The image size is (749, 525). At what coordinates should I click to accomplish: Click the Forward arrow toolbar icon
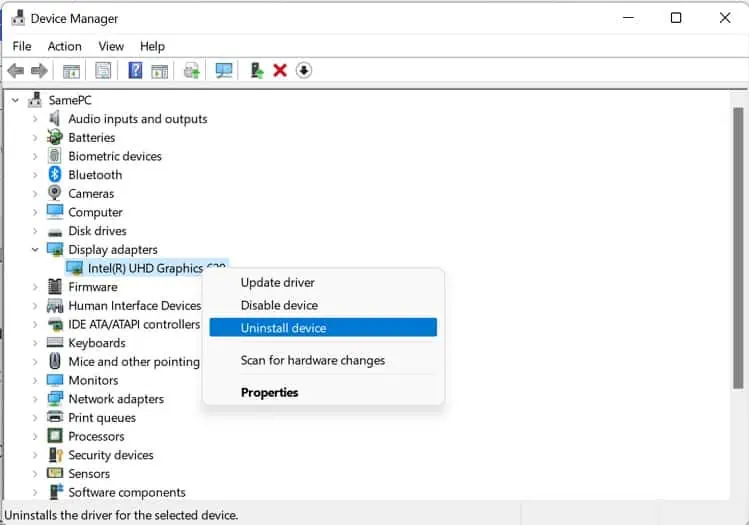[39, 70]
